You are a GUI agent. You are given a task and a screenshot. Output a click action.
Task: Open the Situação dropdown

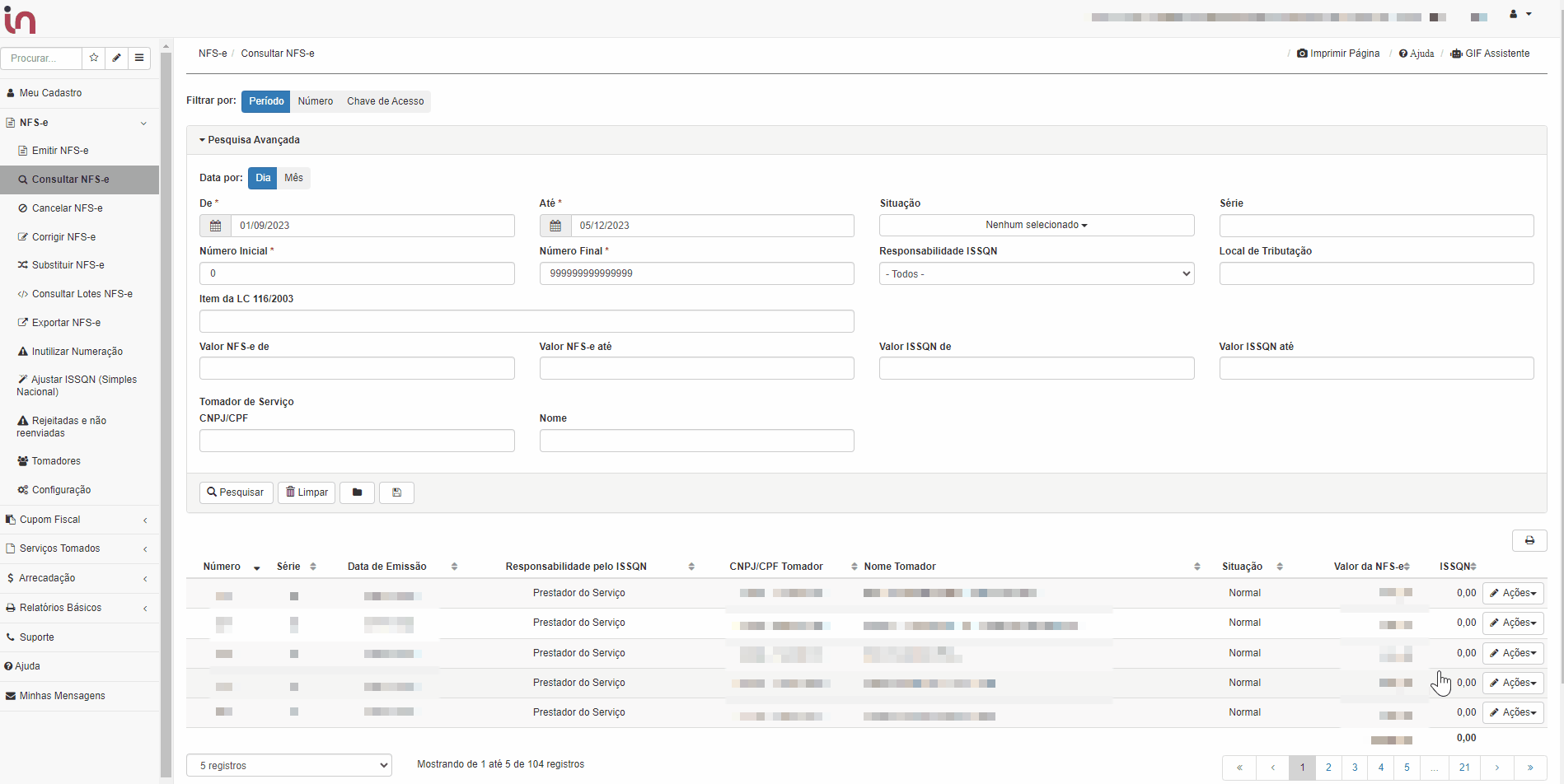1036,226
